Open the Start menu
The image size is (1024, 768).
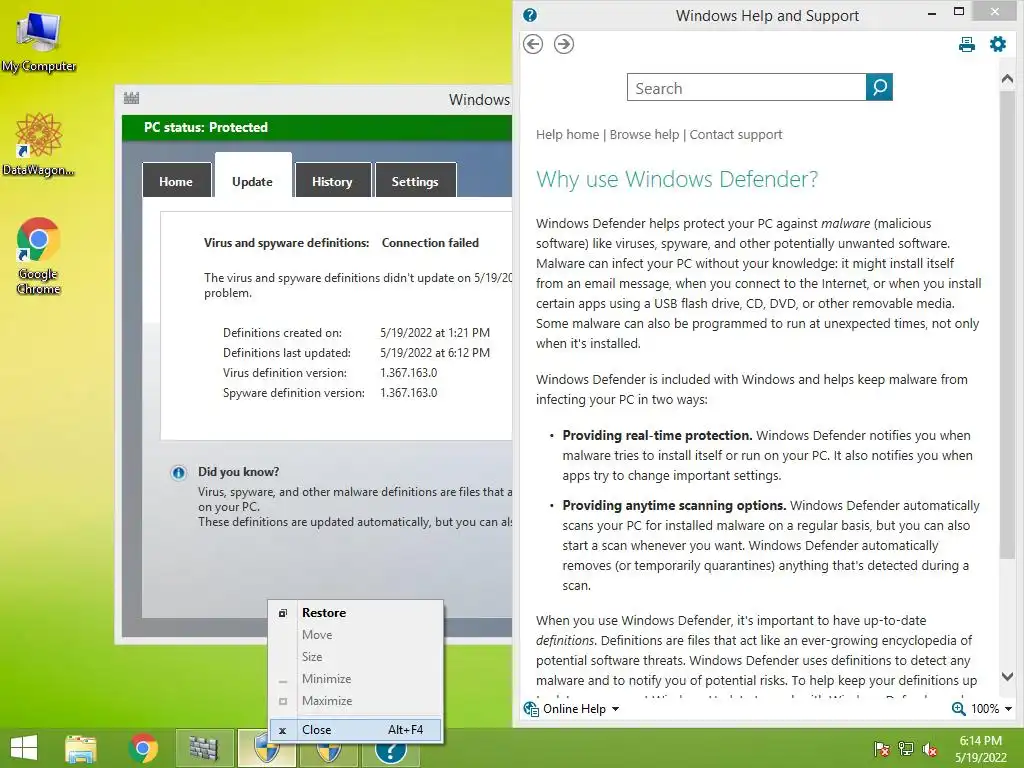[x=24, y=748]
